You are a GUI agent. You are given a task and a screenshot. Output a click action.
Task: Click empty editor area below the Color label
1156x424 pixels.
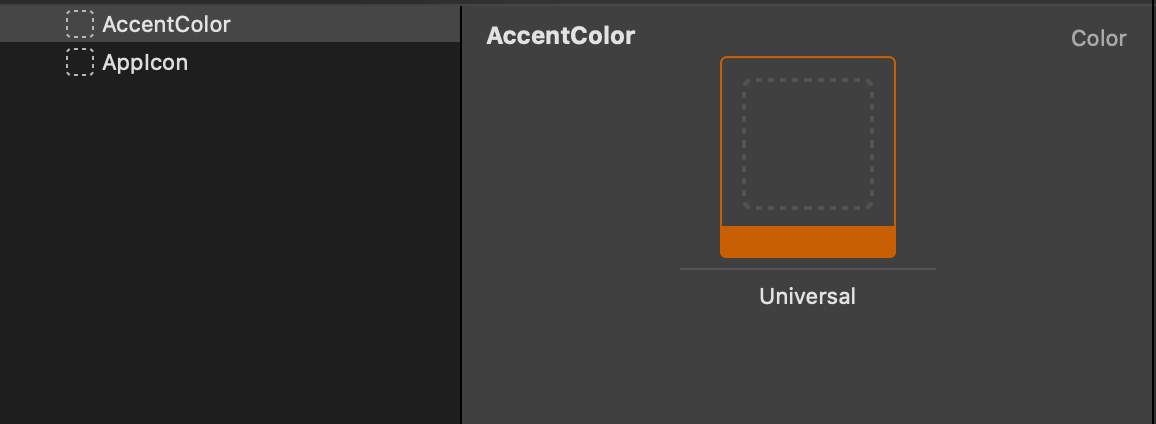[1098, 120]
